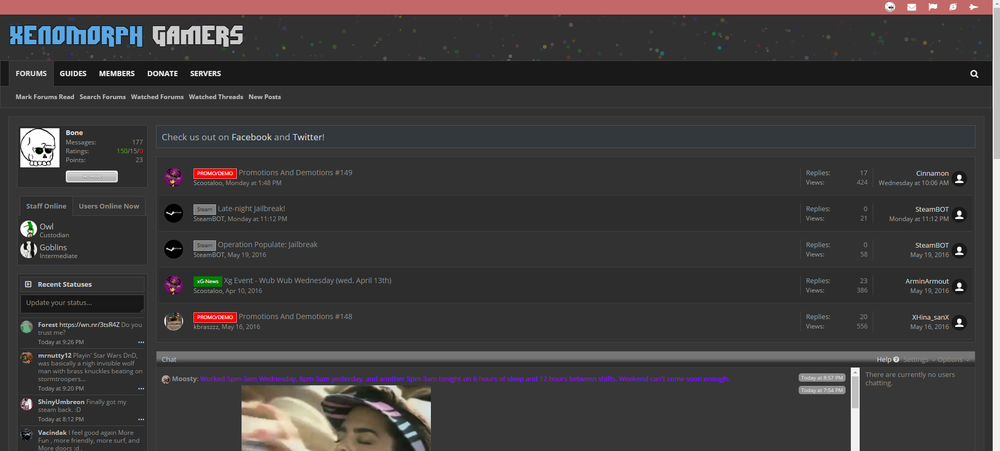Click the green xG-News prefix tag
Image resolution: width=1000 pixels, height=451 pixels.
point(208,281)
